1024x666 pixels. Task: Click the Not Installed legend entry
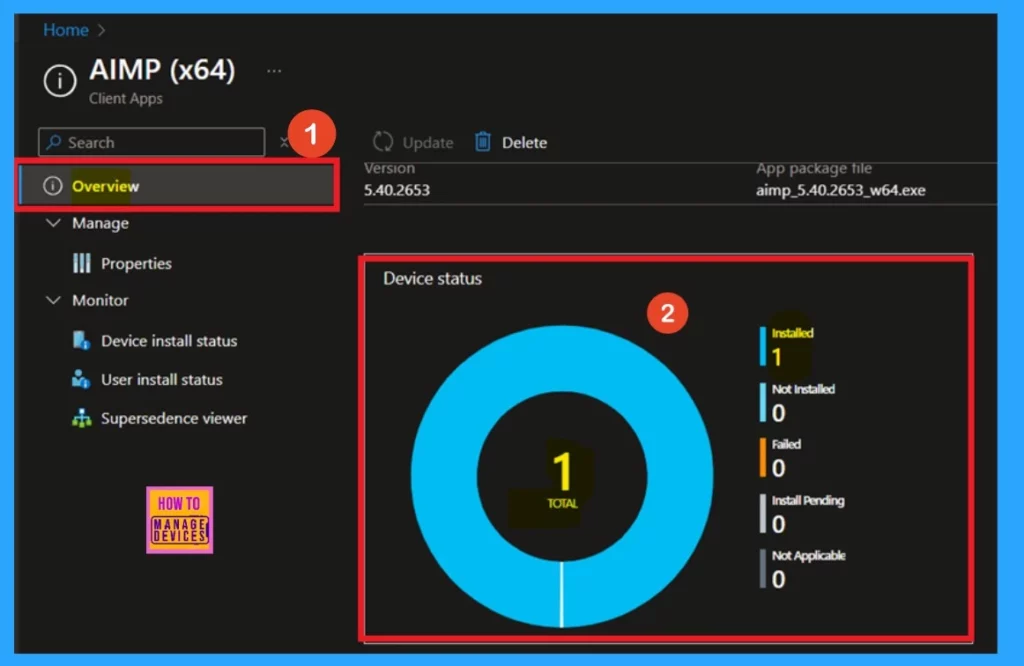(x=797, y=402)
